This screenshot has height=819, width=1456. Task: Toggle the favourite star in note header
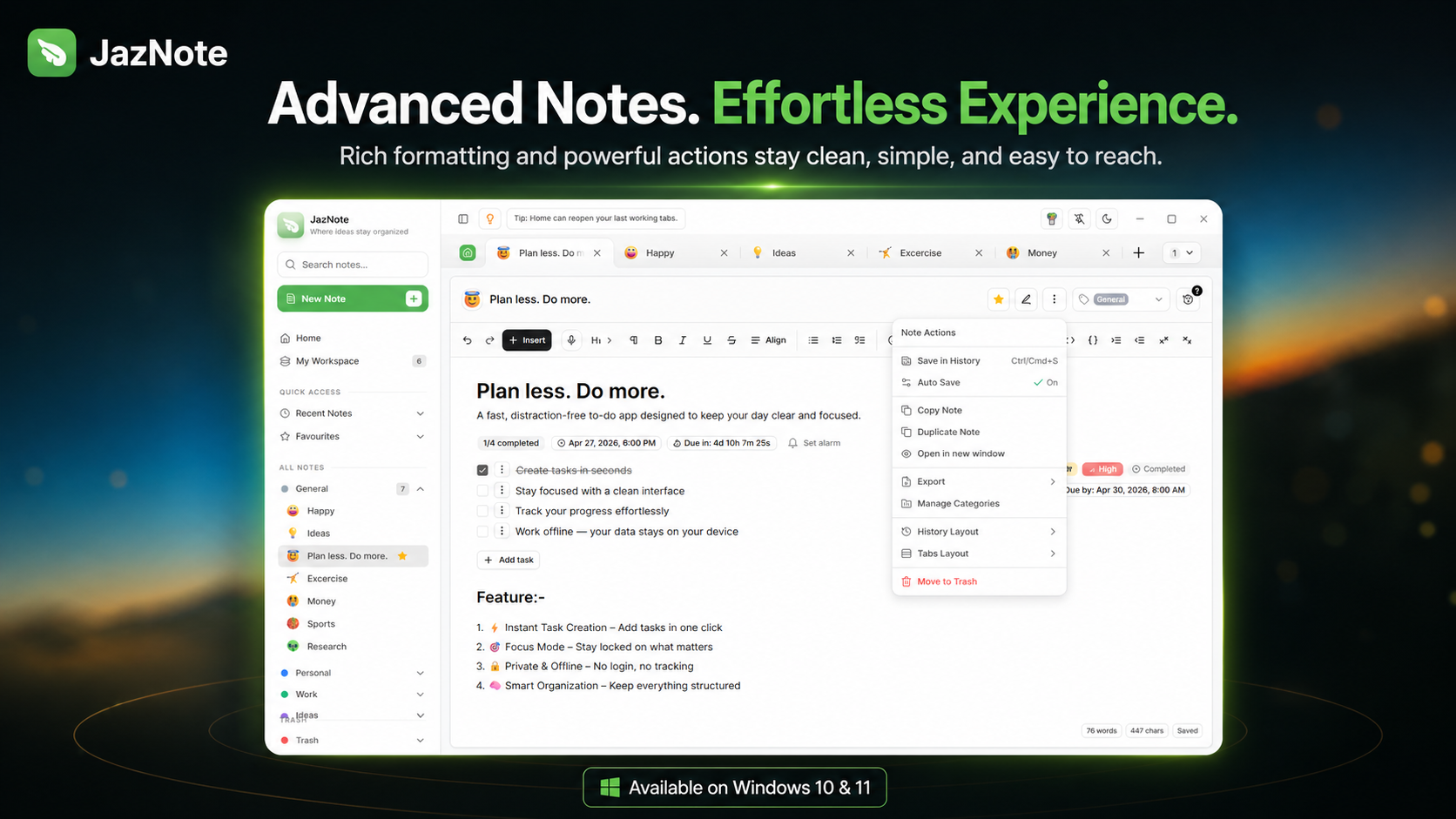pyautogui.click(x=999, y=299)
